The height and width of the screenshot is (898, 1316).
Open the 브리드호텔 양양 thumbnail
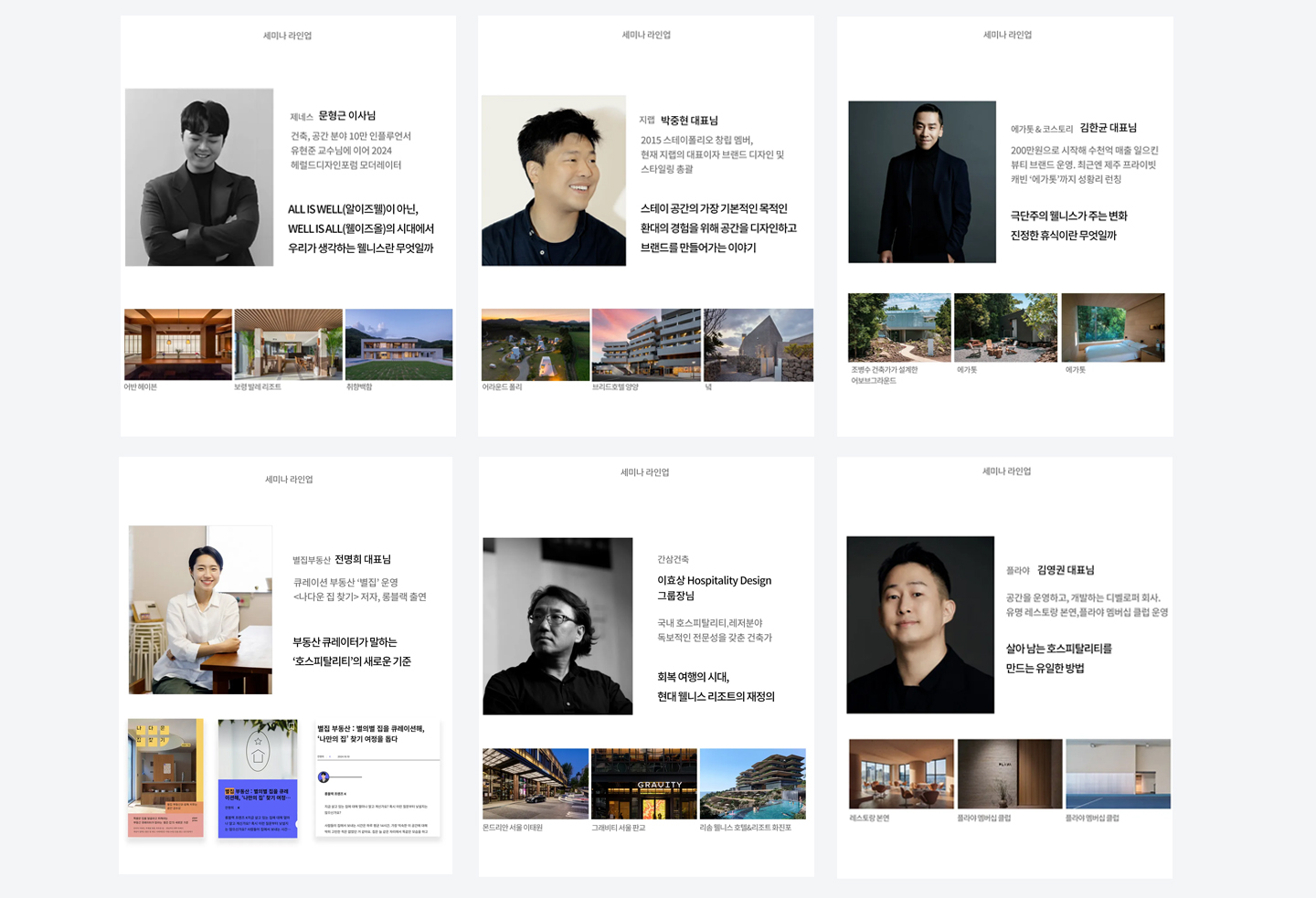point(646,344)
